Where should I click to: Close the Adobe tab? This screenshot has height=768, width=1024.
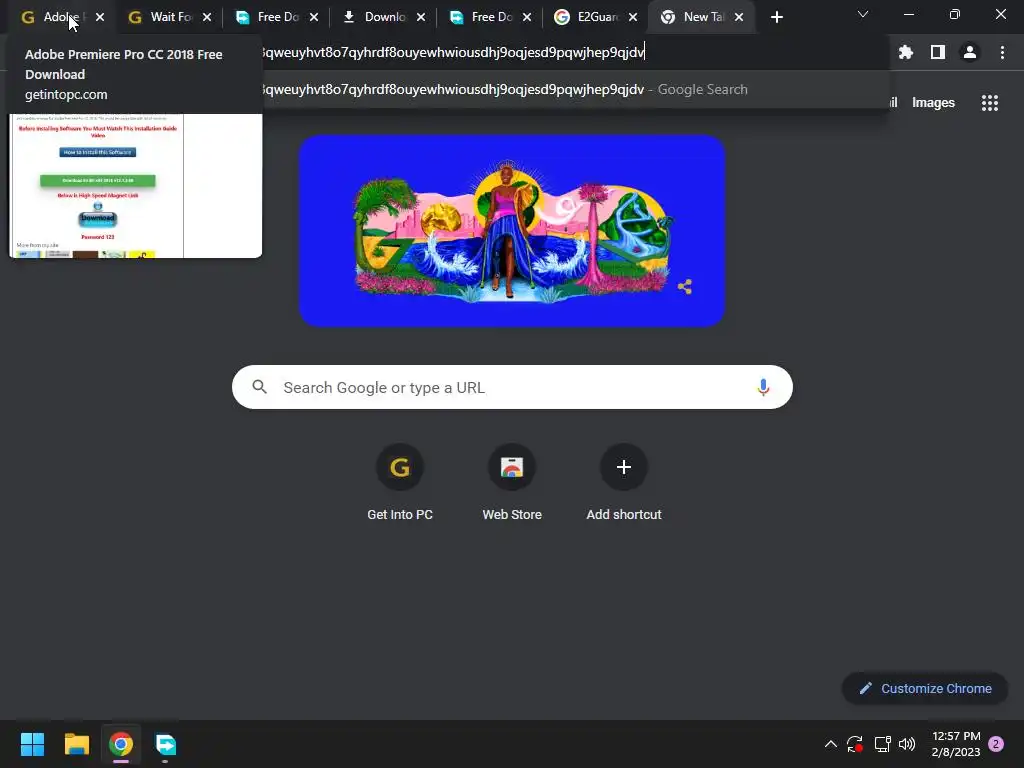[x=100, y=17]
